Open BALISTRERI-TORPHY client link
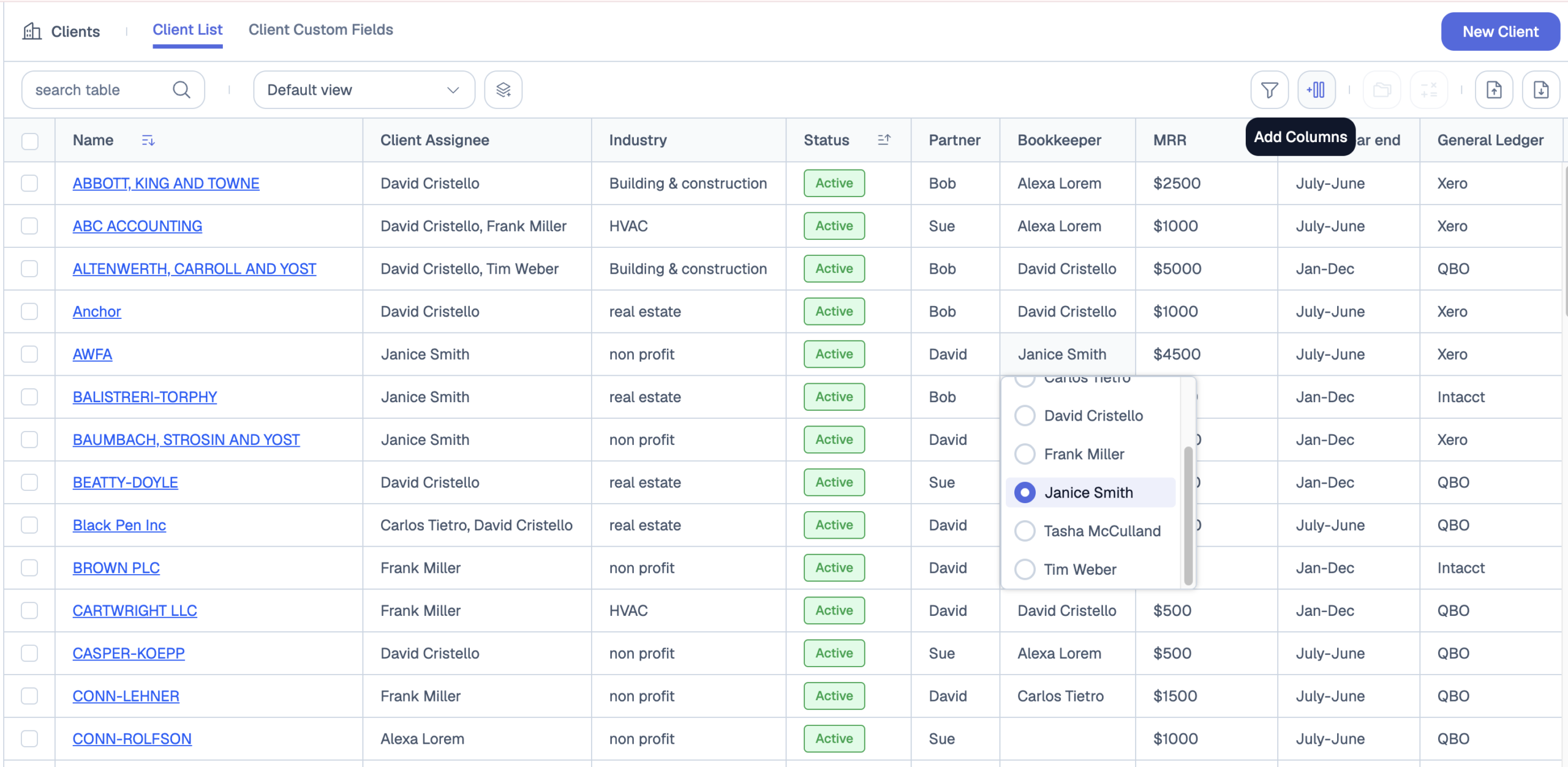The height and width of the screenshot is (767, 1568). click(145, 397)
